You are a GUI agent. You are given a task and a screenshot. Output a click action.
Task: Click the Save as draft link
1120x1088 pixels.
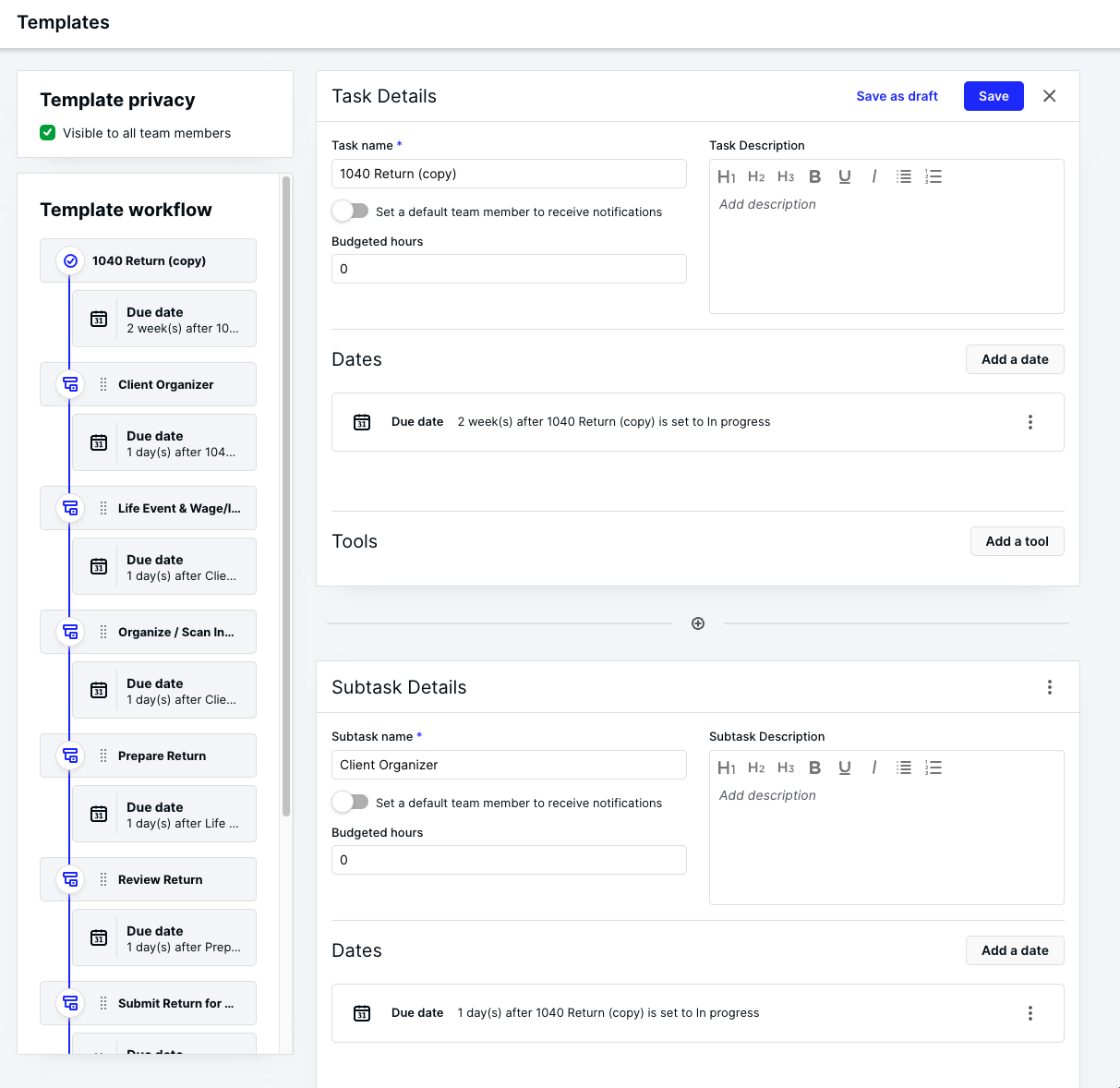point(897,96)
